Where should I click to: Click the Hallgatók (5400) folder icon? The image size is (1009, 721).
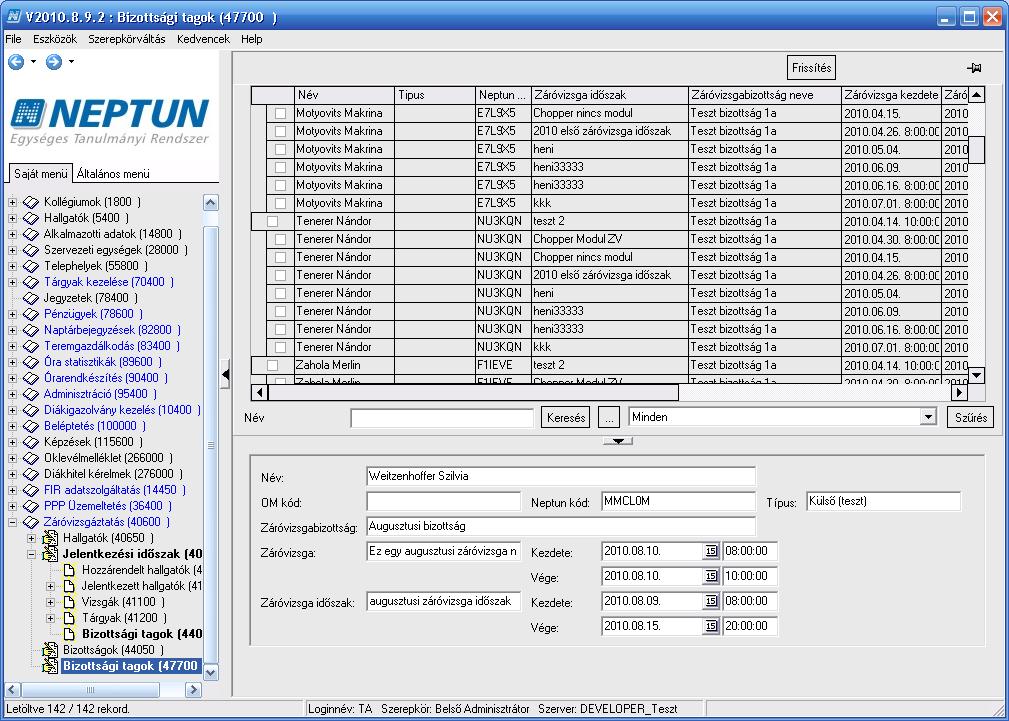click(31, 218)
